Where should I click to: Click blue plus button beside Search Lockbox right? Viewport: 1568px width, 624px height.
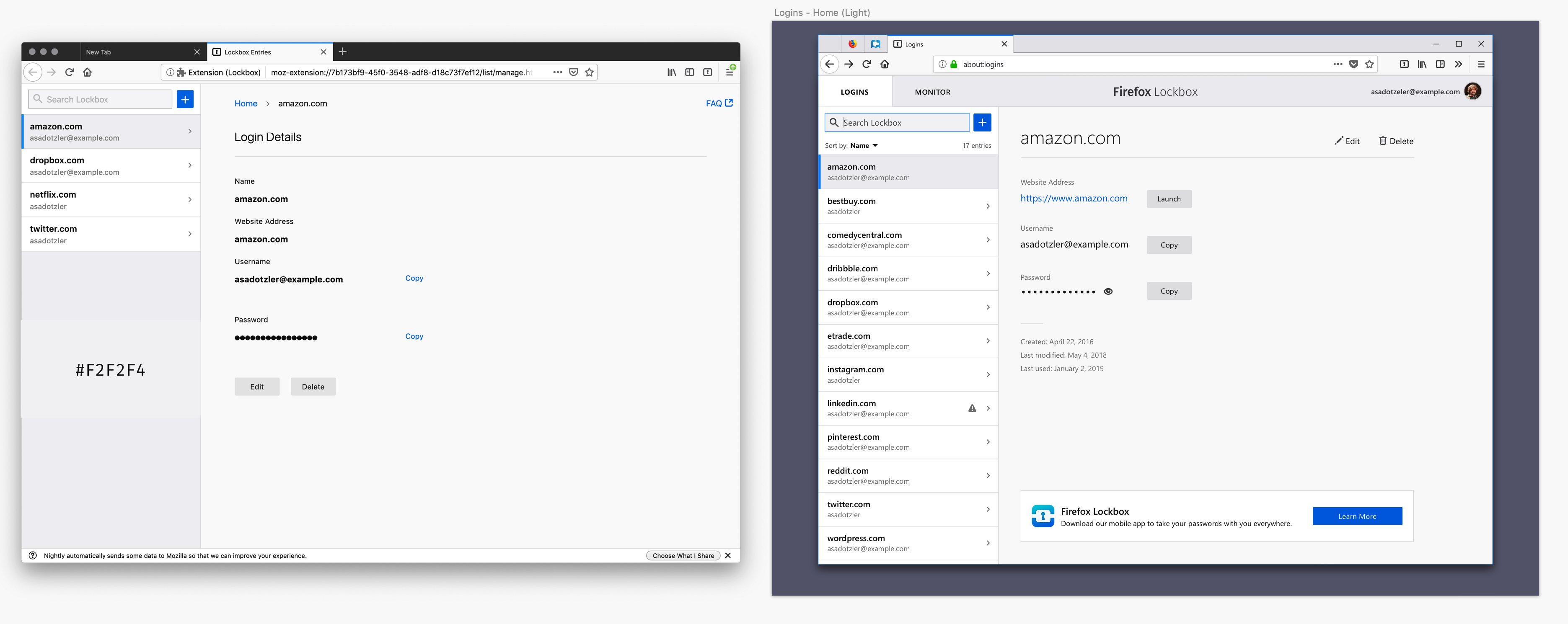(982, 122)
